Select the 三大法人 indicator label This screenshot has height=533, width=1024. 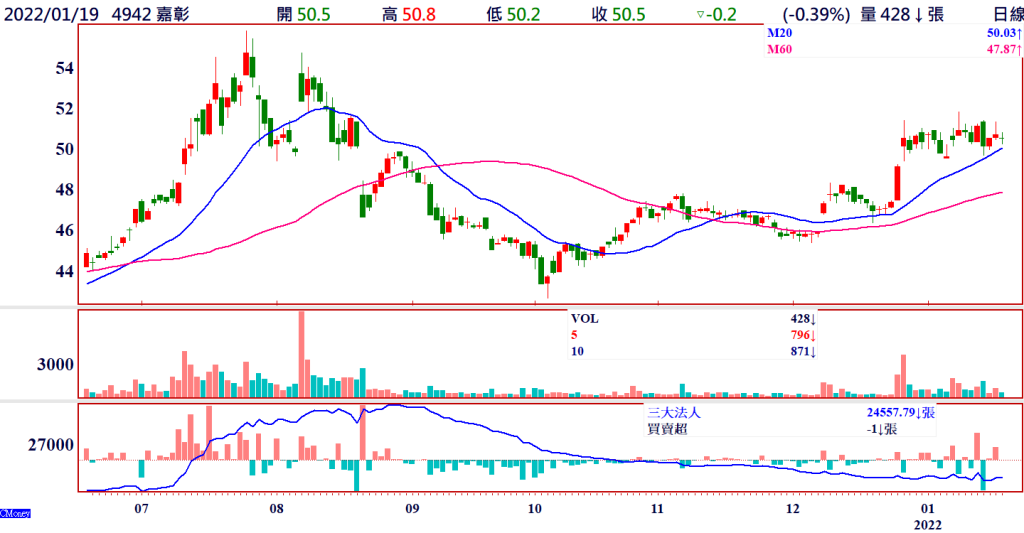click(672, 412)
